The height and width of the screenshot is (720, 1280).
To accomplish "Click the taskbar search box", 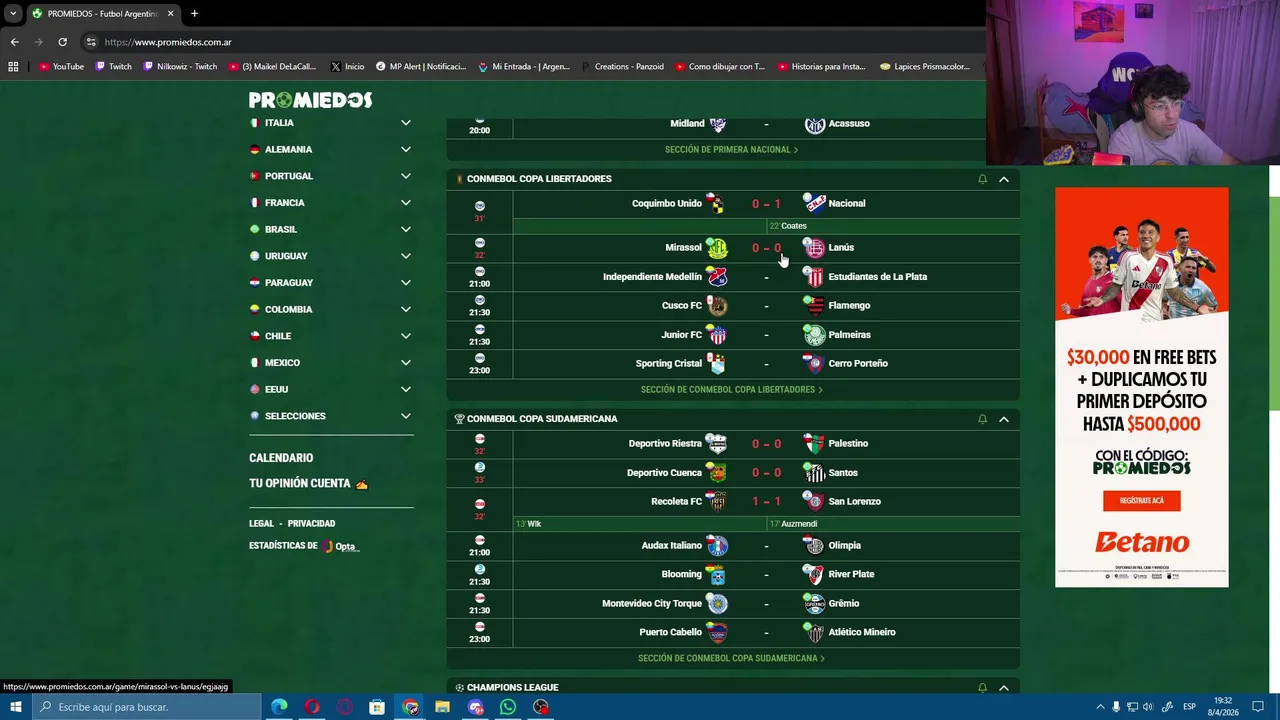I will point(146,707).
